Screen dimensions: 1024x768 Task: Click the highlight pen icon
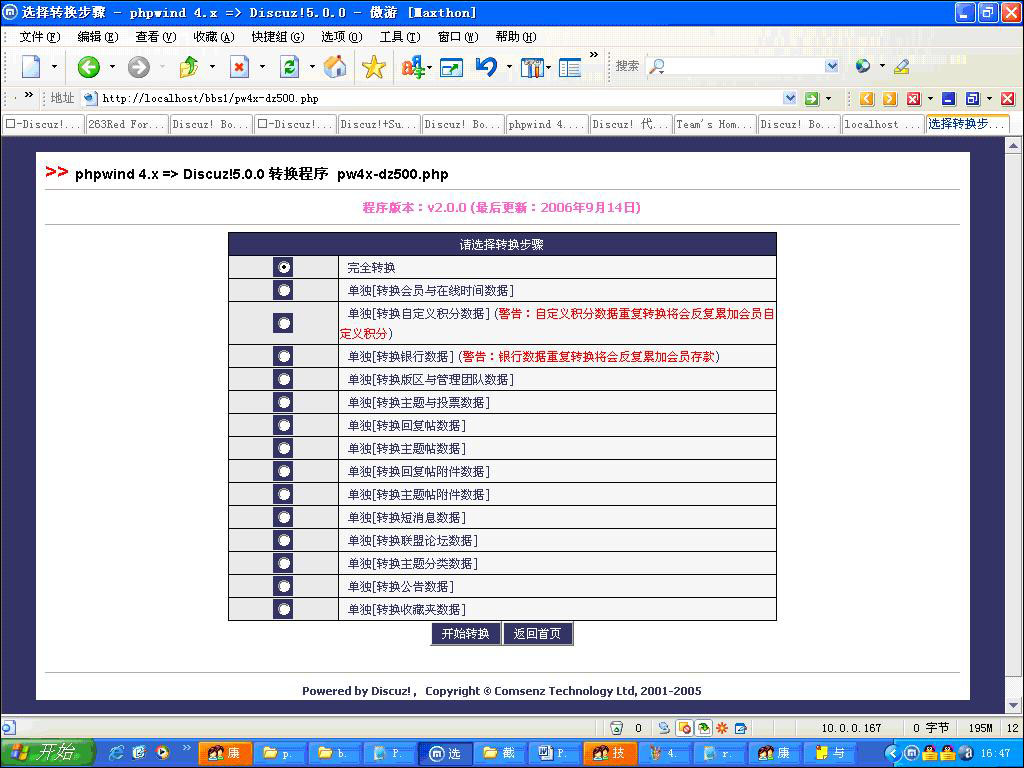tap(902, 66)
